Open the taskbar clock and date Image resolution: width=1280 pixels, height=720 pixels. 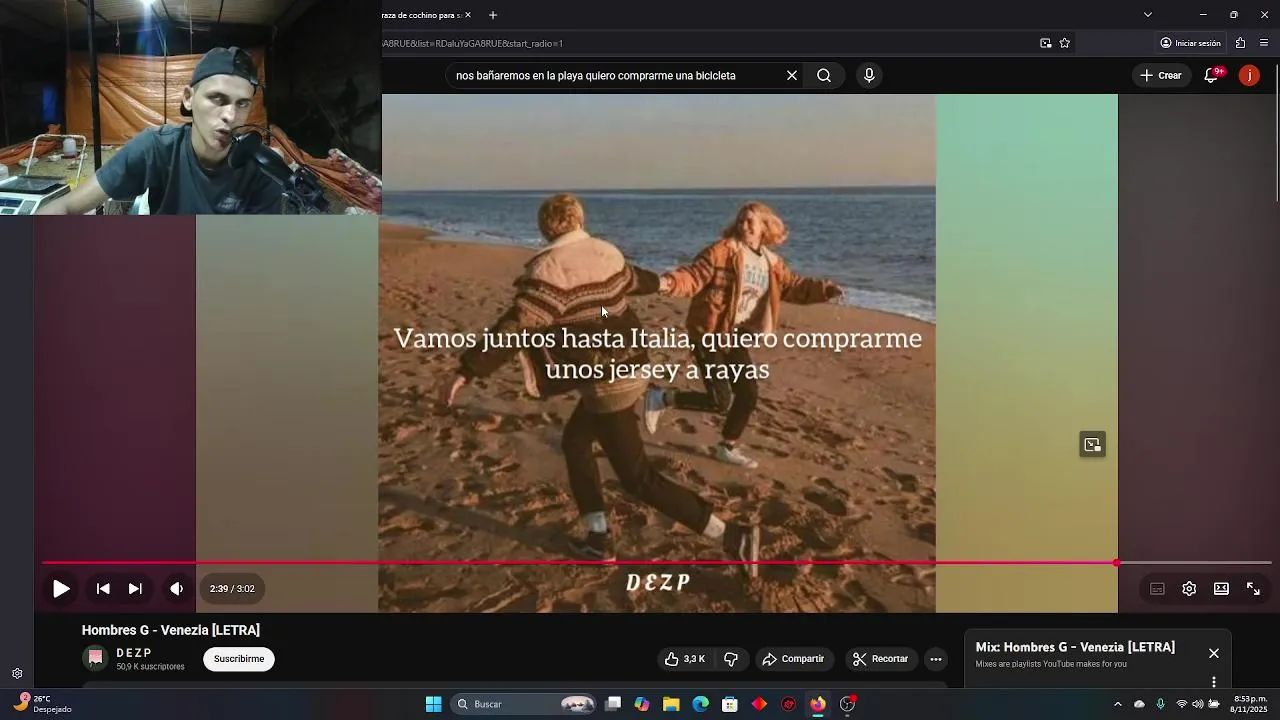pos(1249,704)
